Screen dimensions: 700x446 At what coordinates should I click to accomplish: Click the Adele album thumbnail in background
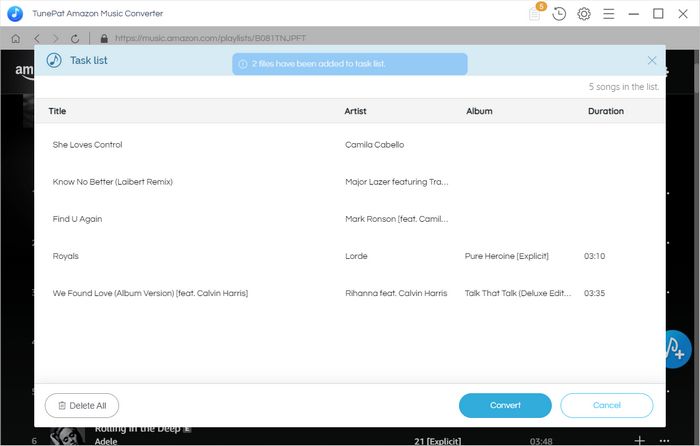click(67, 436)
